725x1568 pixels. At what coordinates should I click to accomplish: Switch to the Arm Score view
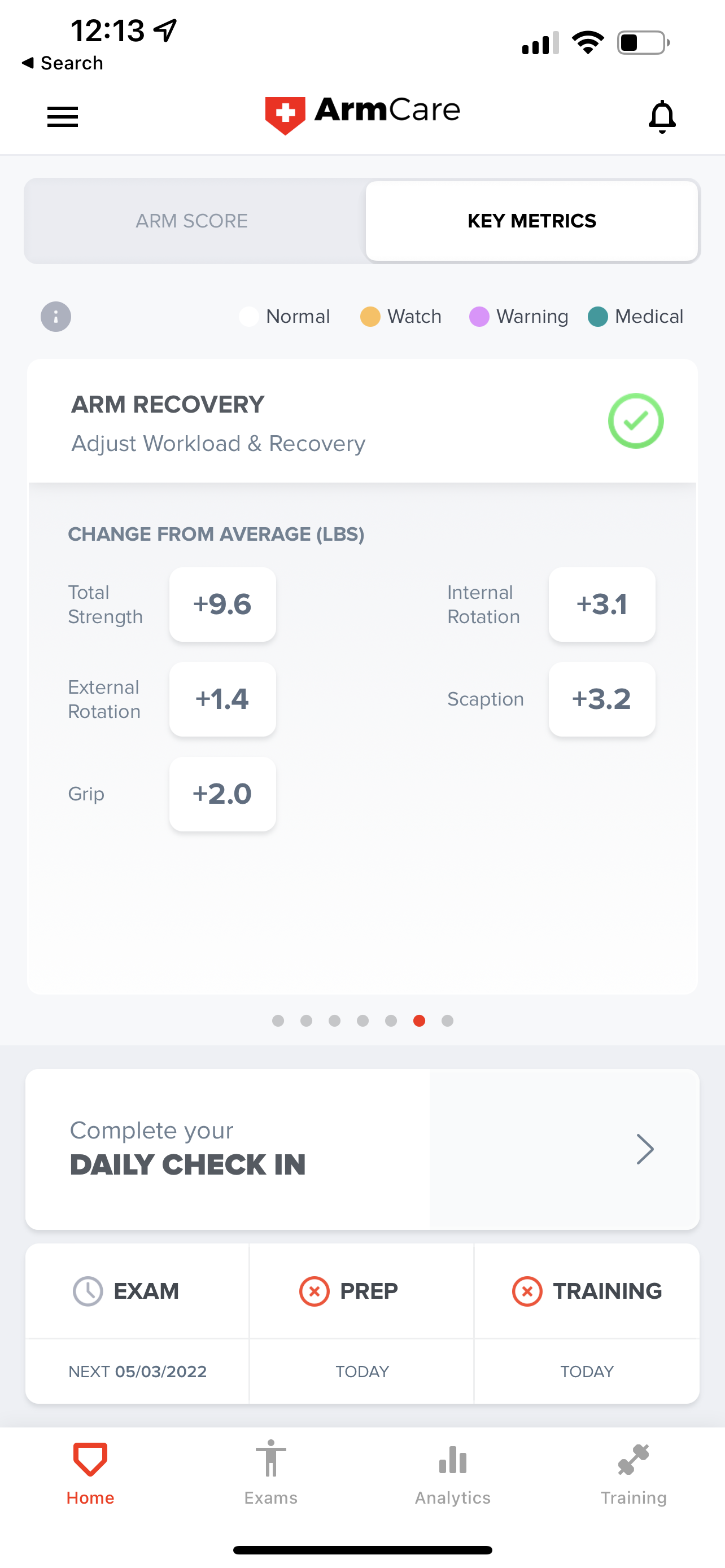click(x=192, y=221)
